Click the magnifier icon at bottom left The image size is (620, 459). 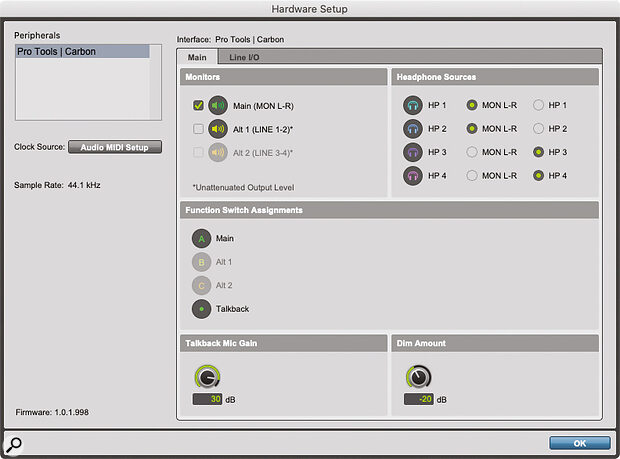tap(14, 444)
